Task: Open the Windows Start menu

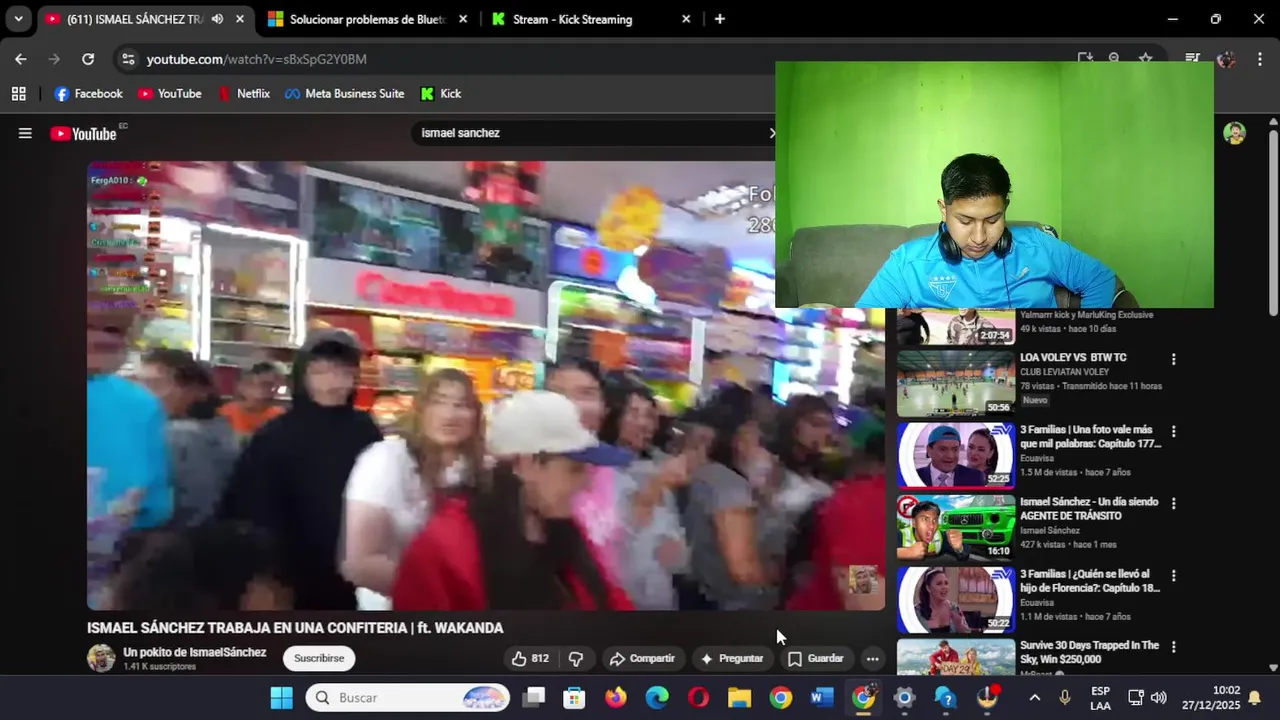Action: [x=282, y=698]
